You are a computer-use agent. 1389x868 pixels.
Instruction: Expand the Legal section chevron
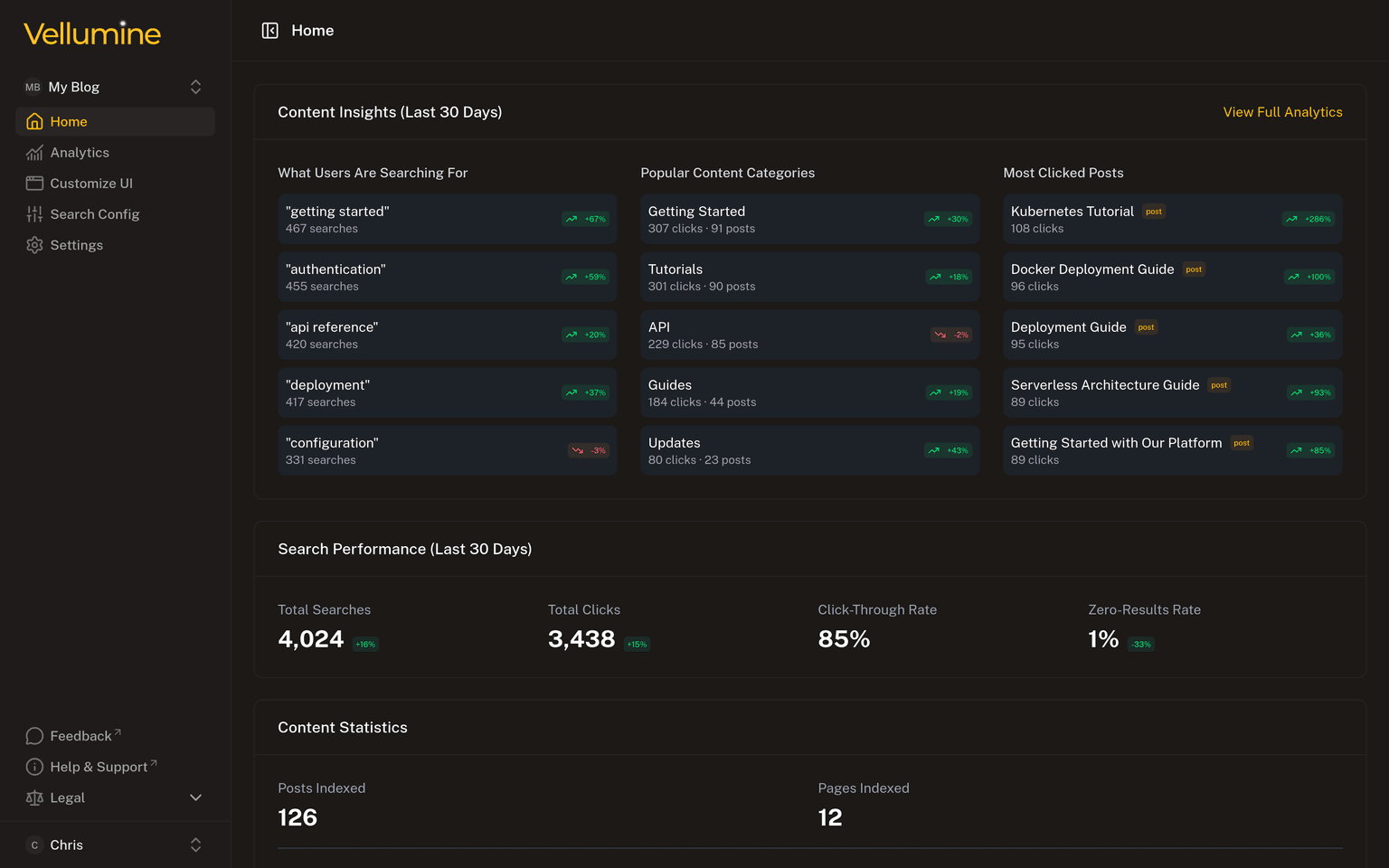pos(195,797)
